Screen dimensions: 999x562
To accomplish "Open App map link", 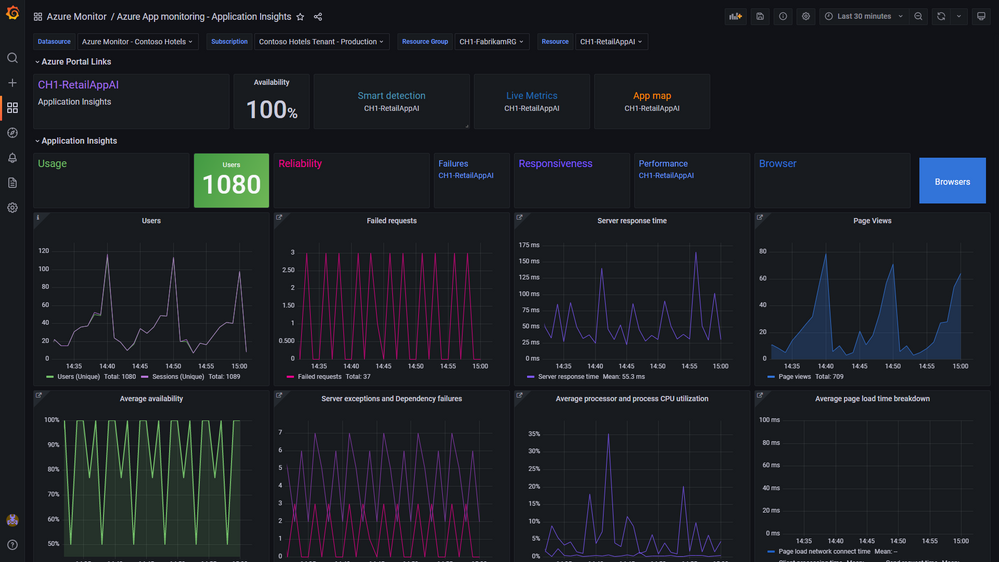I will coord(652,96).
